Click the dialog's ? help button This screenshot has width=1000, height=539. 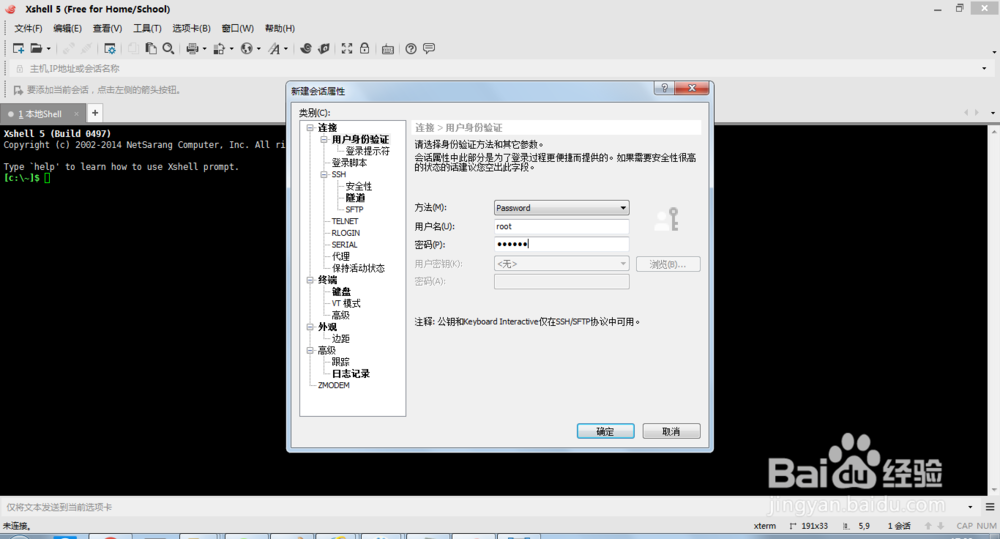click(664, 88)
